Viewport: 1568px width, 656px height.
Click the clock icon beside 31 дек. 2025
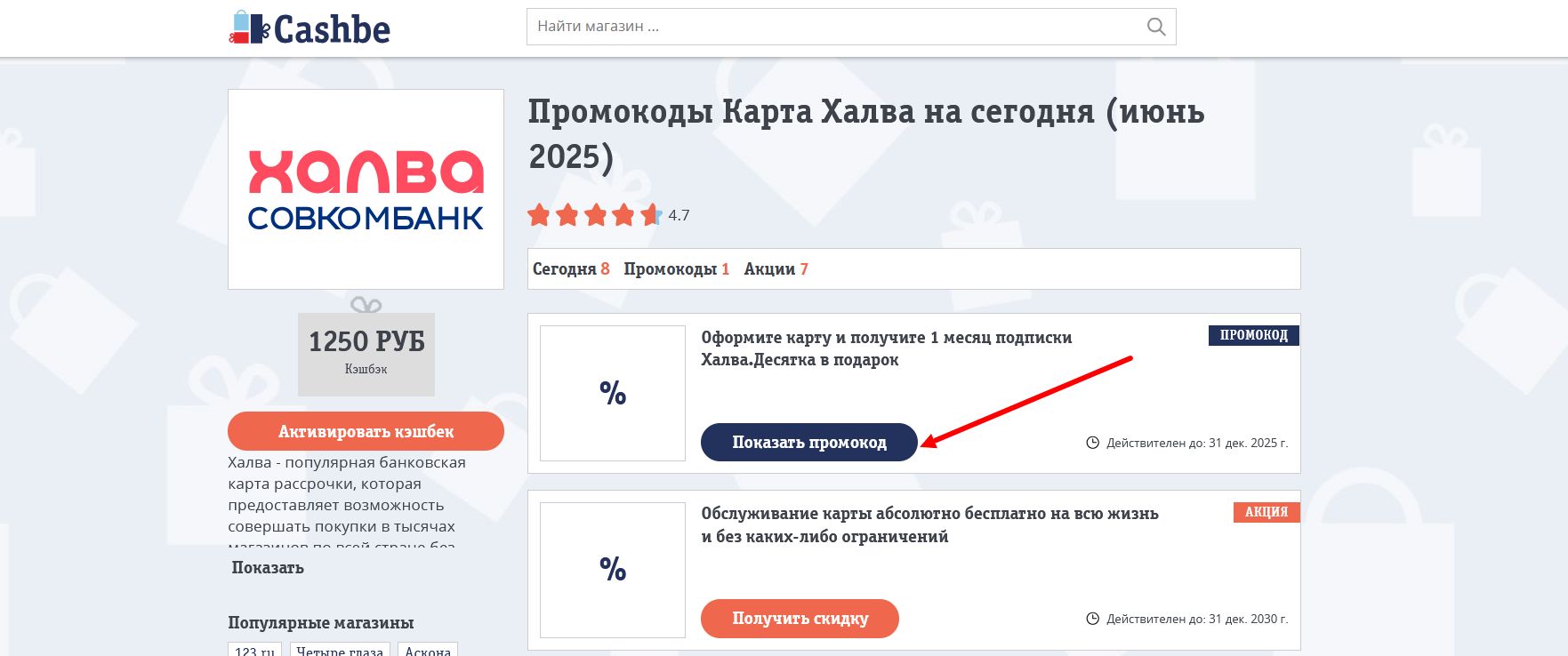click(x=1093, y=443)
